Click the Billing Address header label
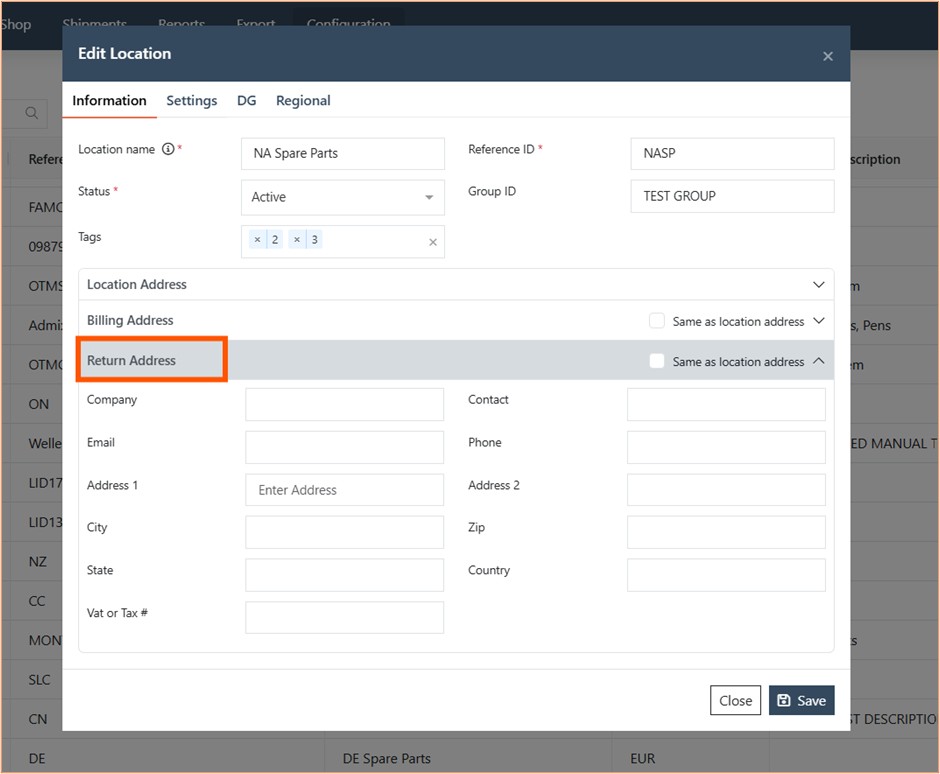Image resolution: width=940 pixels, height=774 pixels. pos(130,320)
